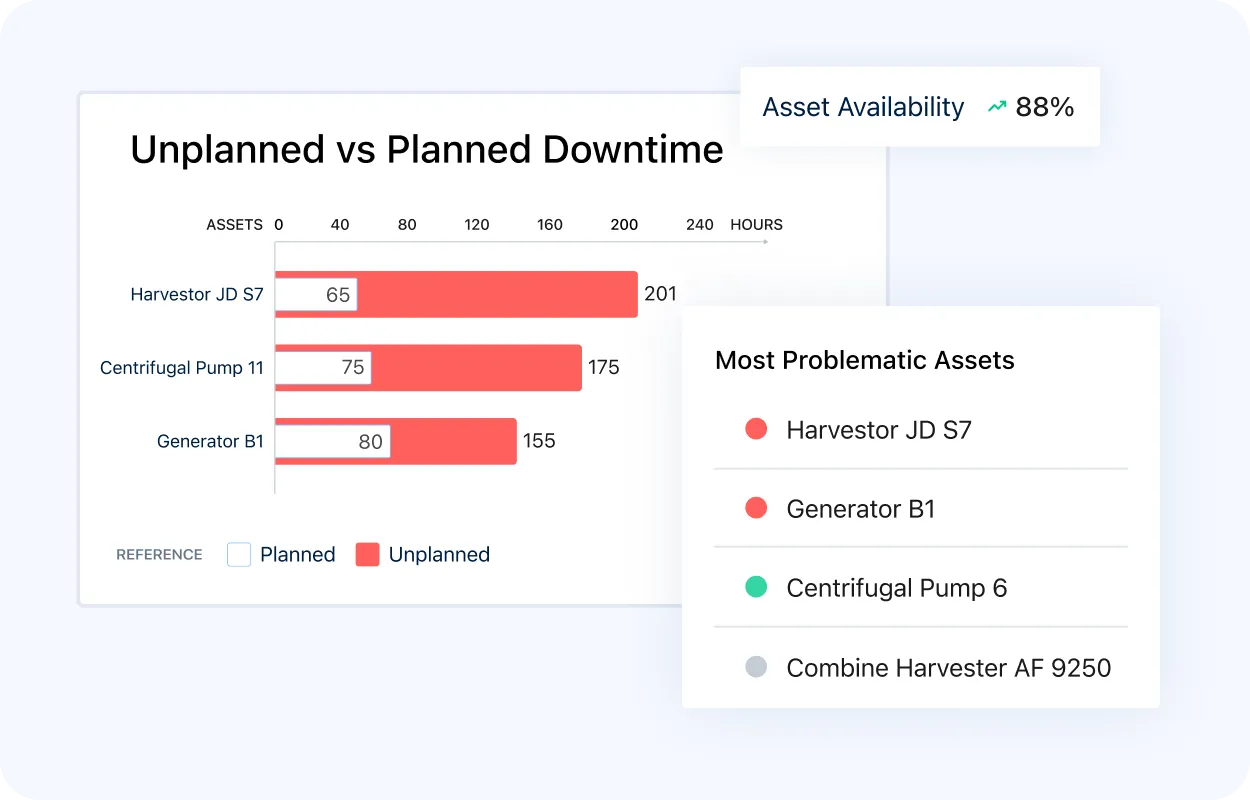Select Combine Harvester AF 9250 entry

coord(949,668)
